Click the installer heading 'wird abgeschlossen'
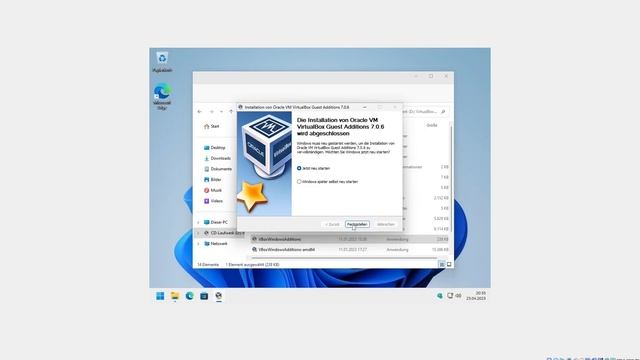Screen dimensions: 640x360 [323, 133]
